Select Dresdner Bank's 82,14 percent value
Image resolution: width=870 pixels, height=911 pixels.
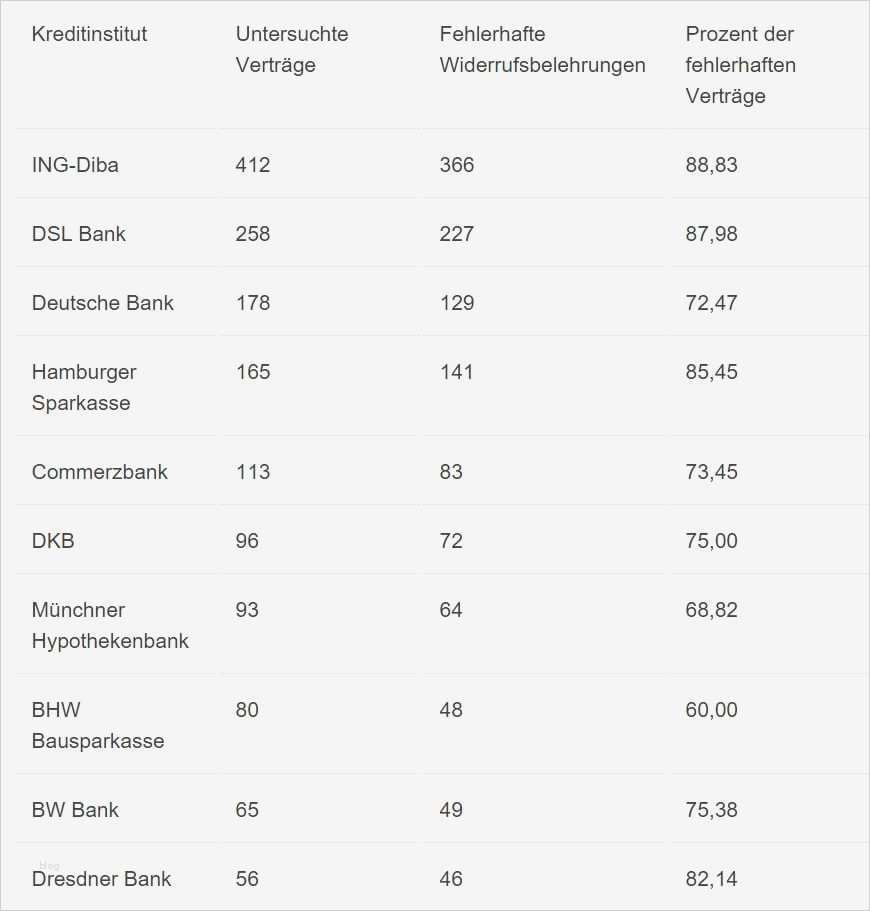point(712,879)
